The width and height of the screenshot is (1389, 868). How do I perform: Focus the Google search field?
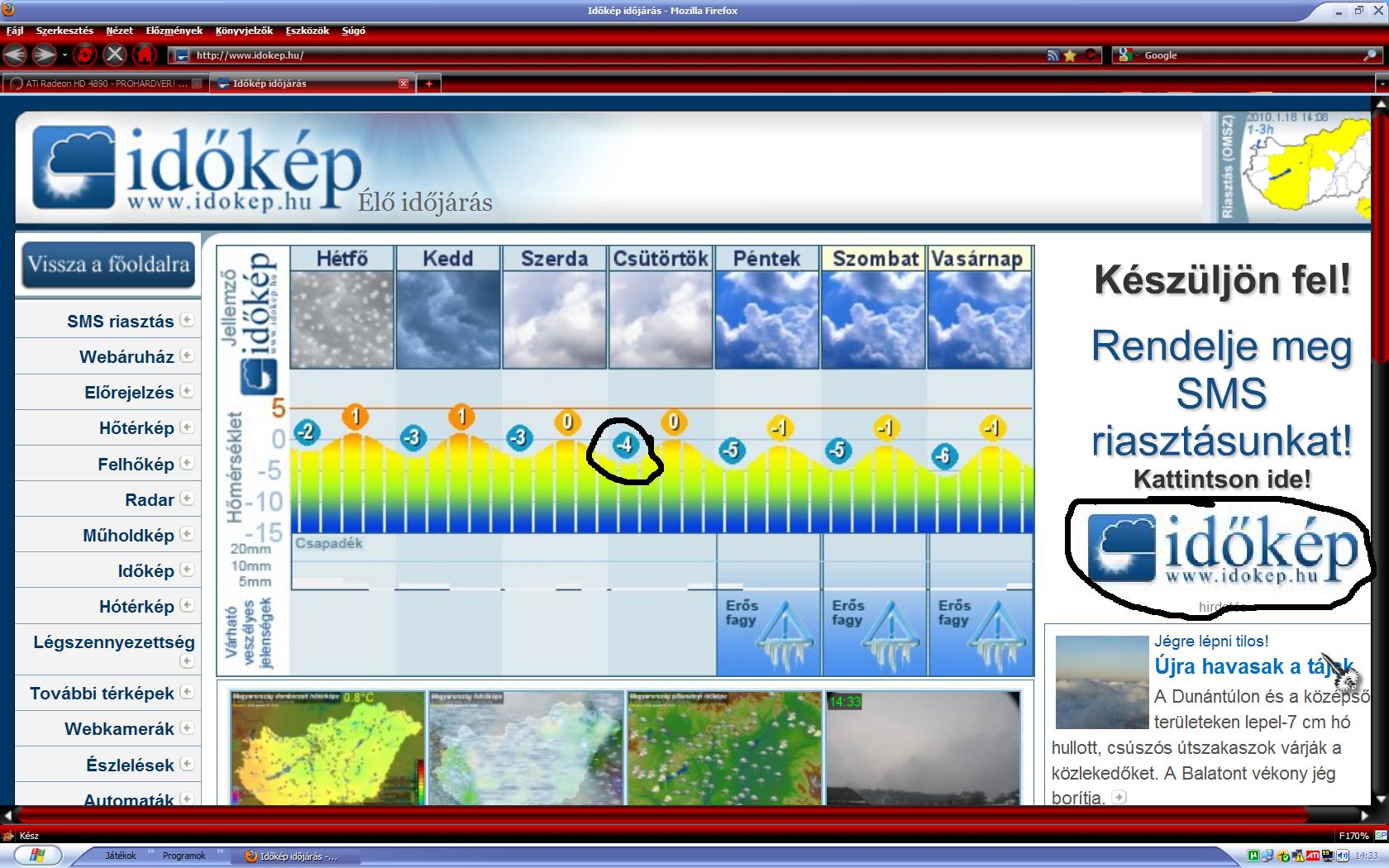1248,55
